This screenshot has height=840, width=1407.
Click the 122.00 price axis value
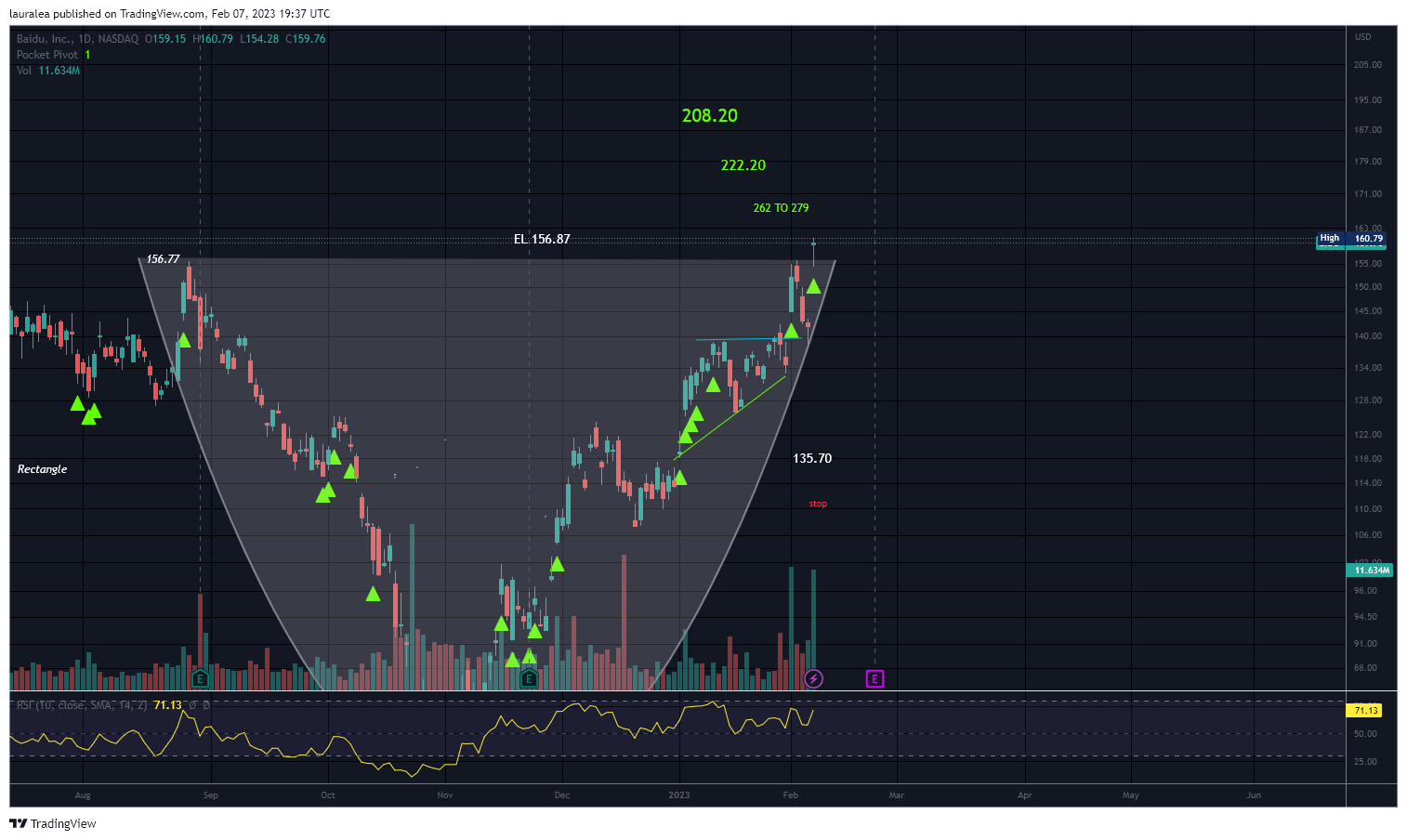pos(1368,435)
